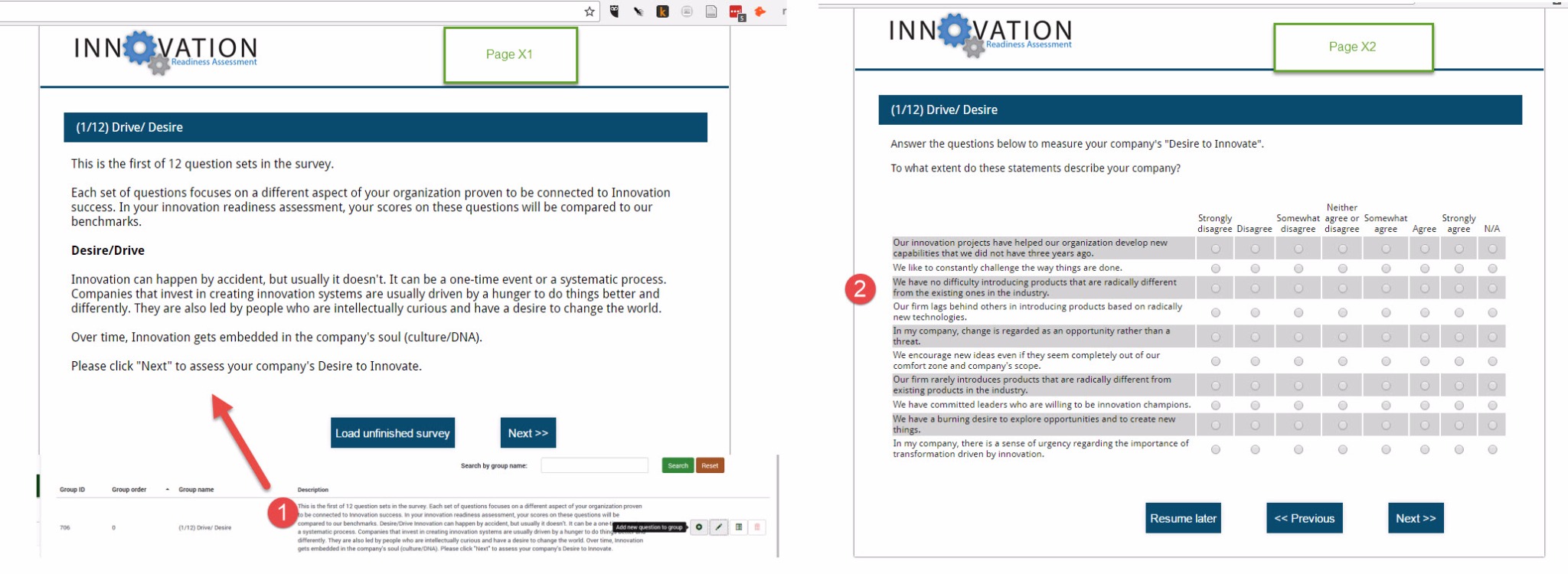Go to Next on the intro page
This screenshot has width=1568, height=574.
pos(528,433)
